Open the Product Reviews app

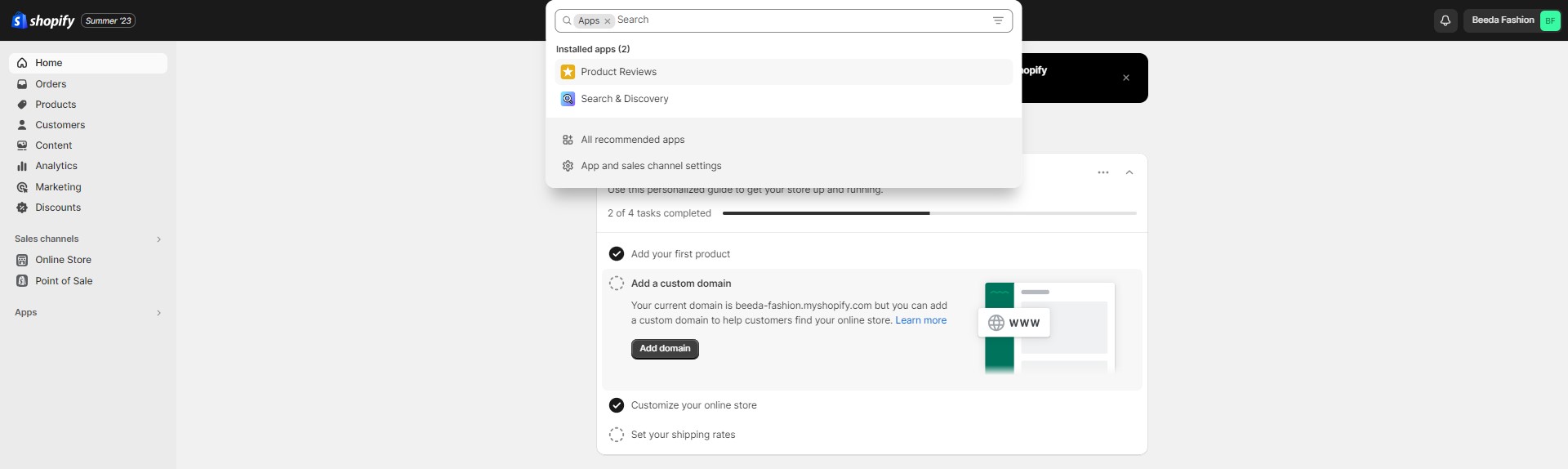(784, 72)
